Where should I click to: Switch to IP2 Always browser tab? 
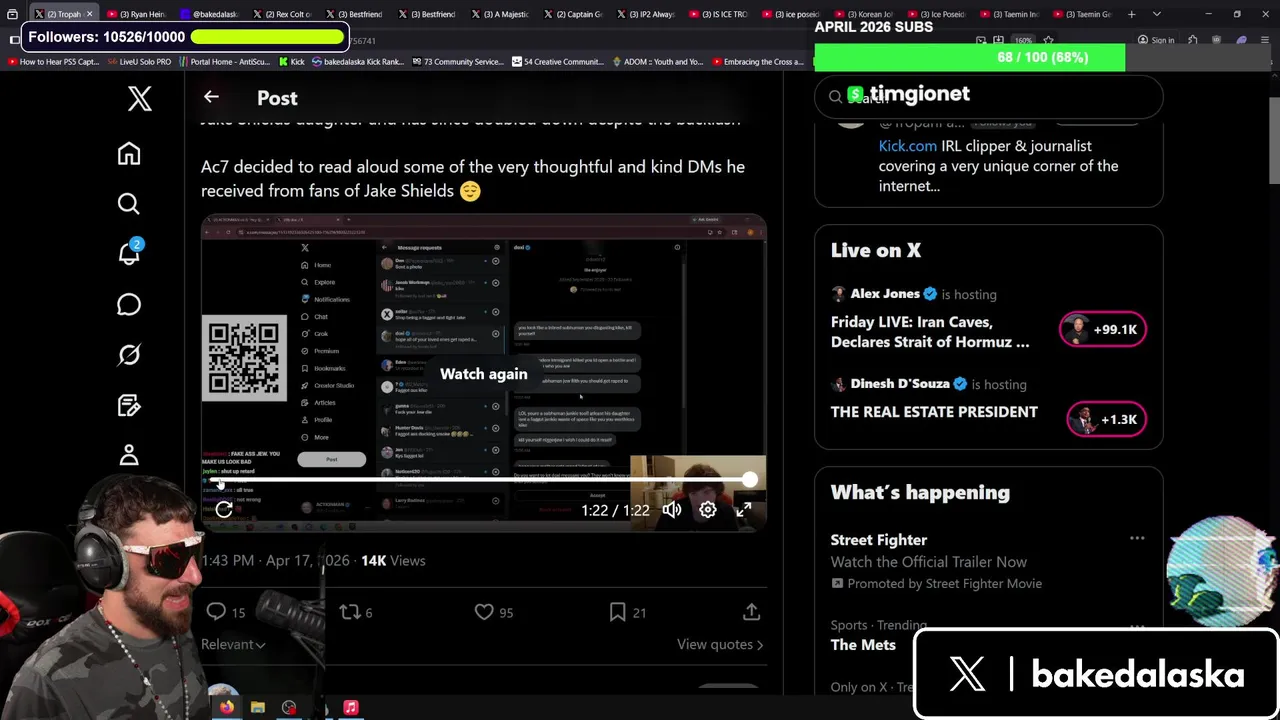click(646, 14)
